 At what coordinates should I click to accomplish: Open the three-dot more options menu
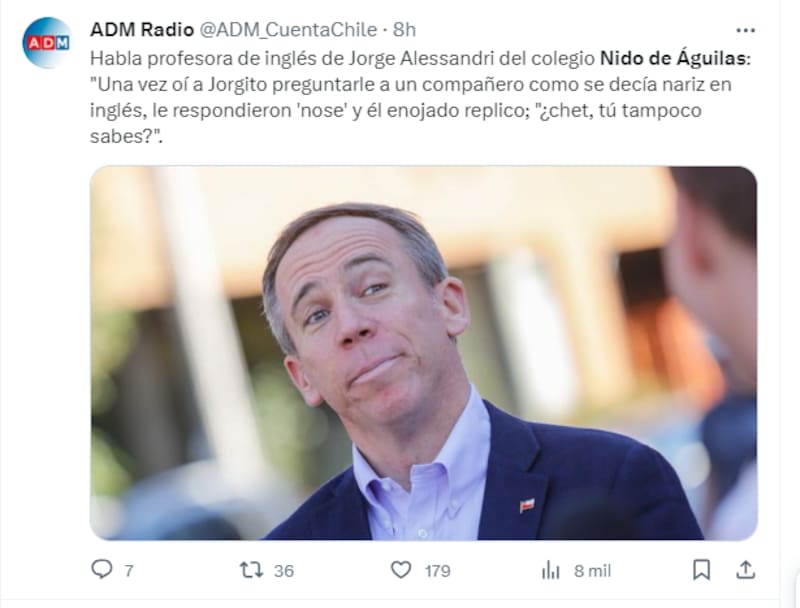tap(745, 31)
